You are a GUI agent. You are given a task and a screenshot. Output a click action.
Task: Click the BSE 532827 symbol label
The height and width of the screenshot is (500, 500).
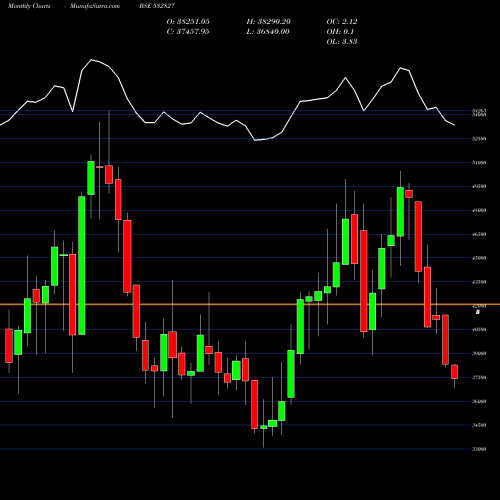point(157,6)
